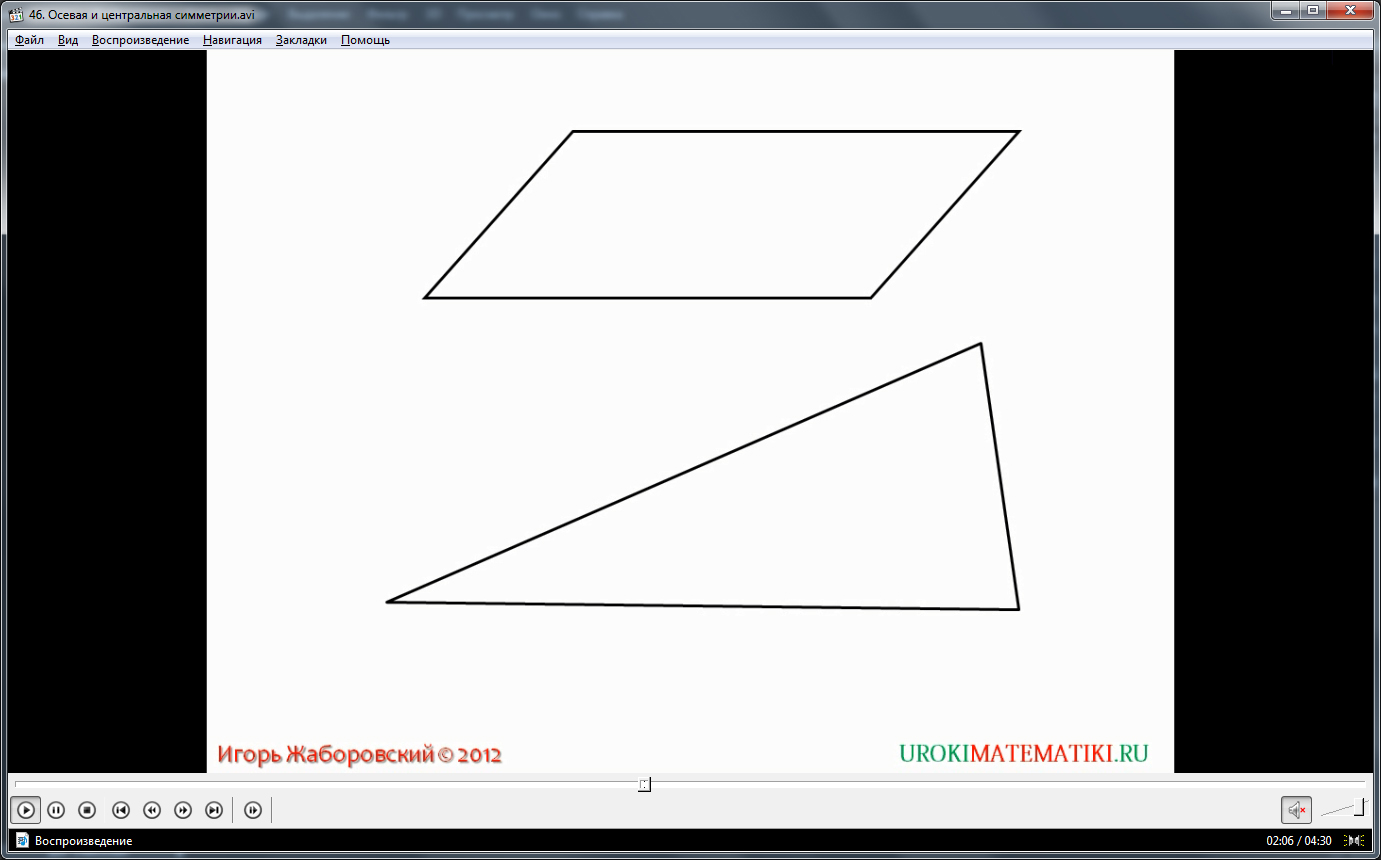1381x860 pixels.
Task: Click the volume slider handle
Action: [1359, 808]
